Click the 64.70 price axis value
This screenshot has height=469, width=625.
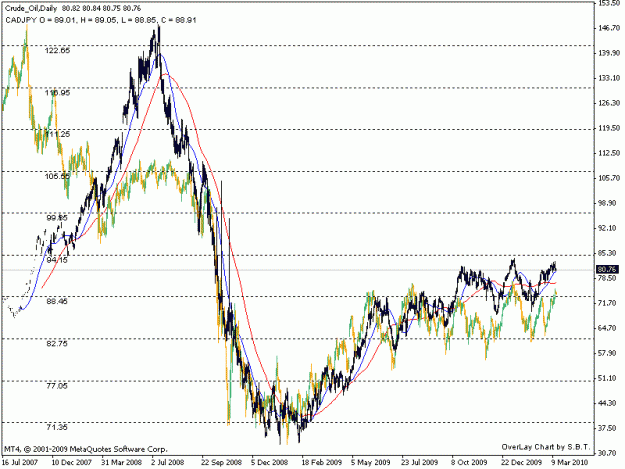(x=609, y=328)
